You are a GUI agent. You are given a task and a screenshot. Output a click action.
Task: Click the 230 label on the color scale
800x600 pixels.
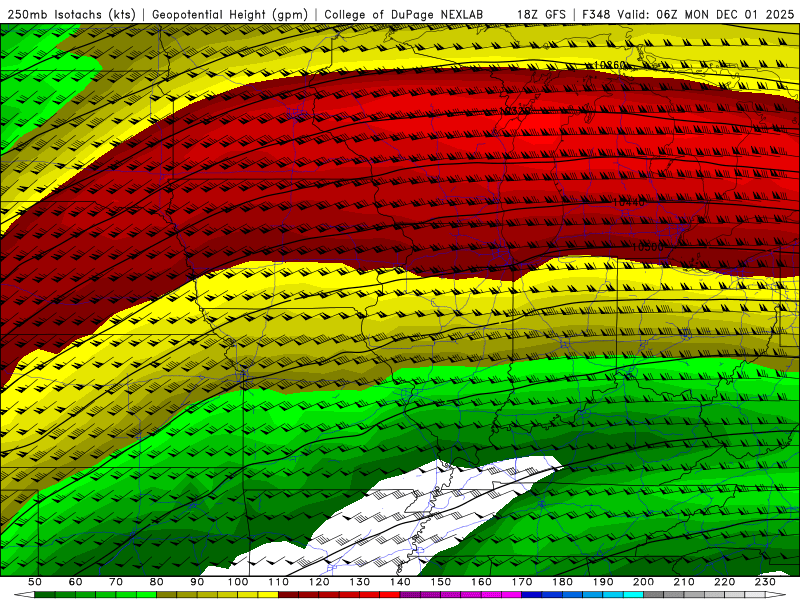coord(765,582)
